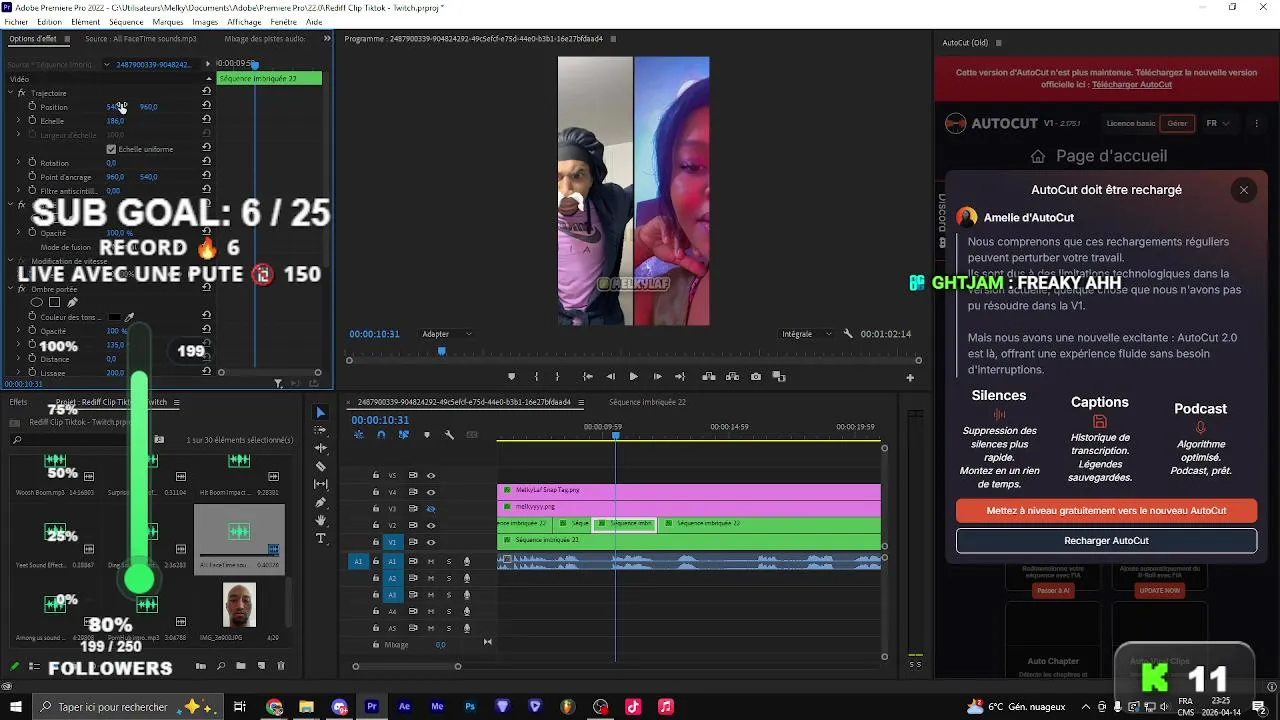Click the black Couleur des tons swatch
The image size is (1280, 720).
[115, 317]
